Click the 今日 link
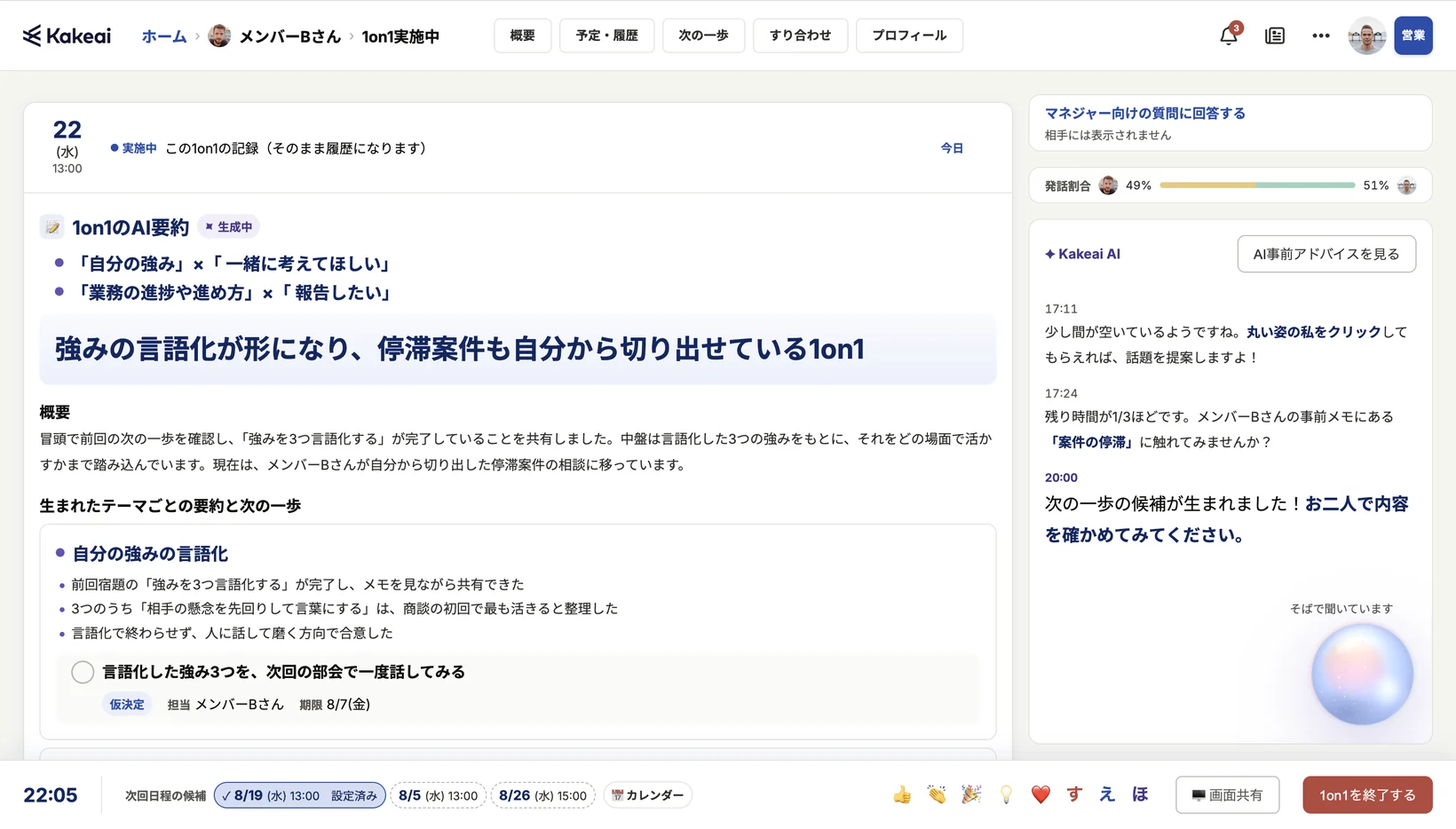 952,148
